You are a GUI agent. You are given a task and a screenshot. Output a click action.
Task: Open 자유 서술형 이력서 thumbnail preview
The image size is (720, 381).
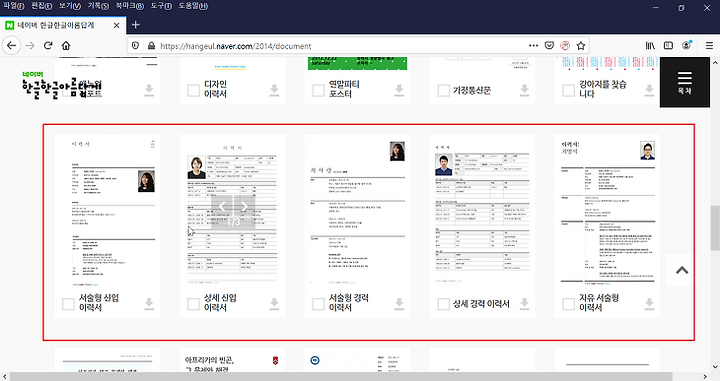[607, 212]
